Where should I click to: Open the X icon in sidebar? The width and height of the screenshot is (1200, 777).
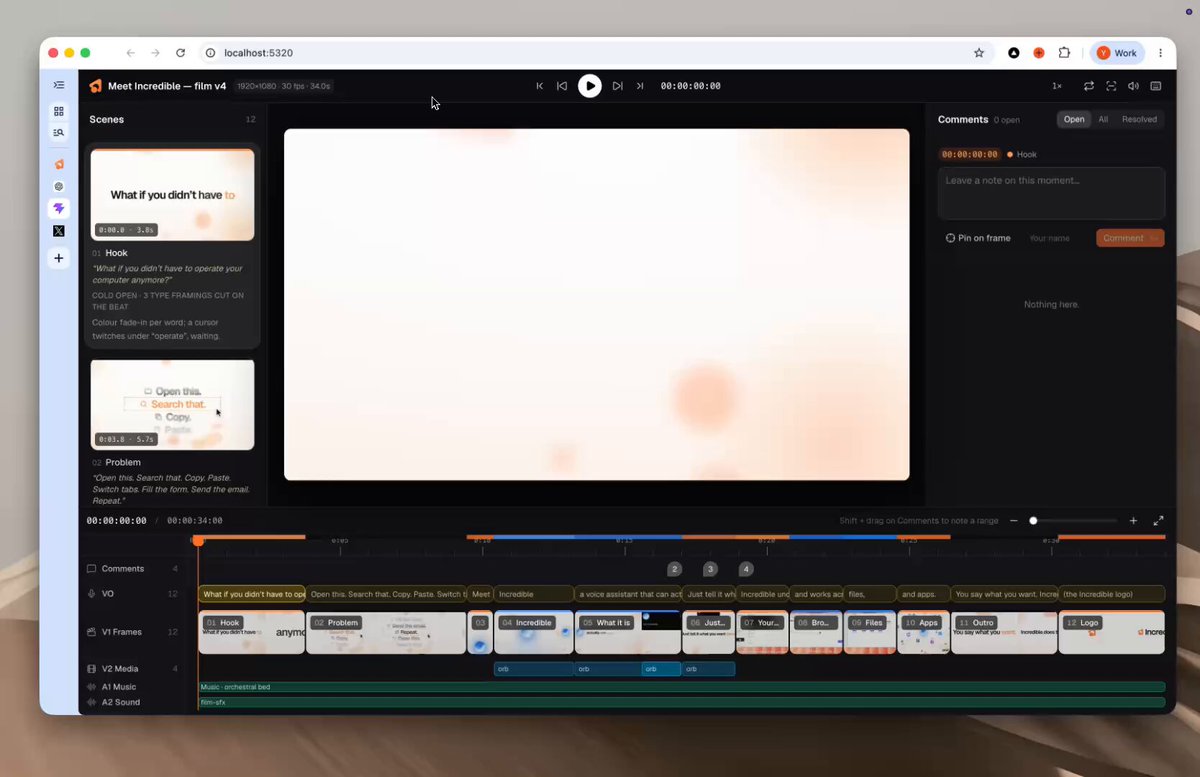click(x=59, y=231)
